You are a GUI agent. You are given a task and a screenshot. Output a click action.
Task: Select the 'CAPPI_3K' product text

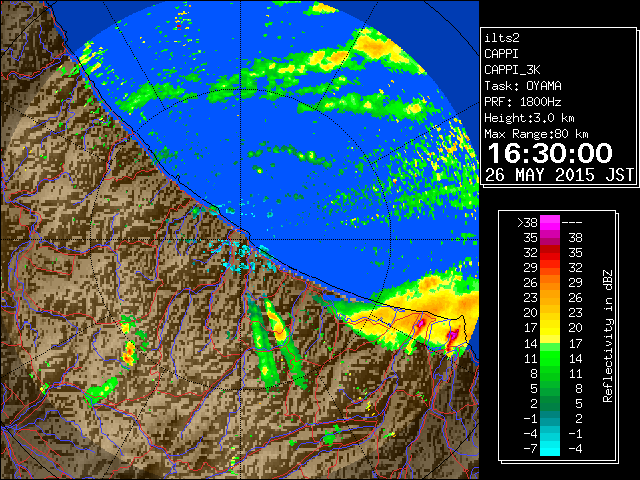coord(512,70)
